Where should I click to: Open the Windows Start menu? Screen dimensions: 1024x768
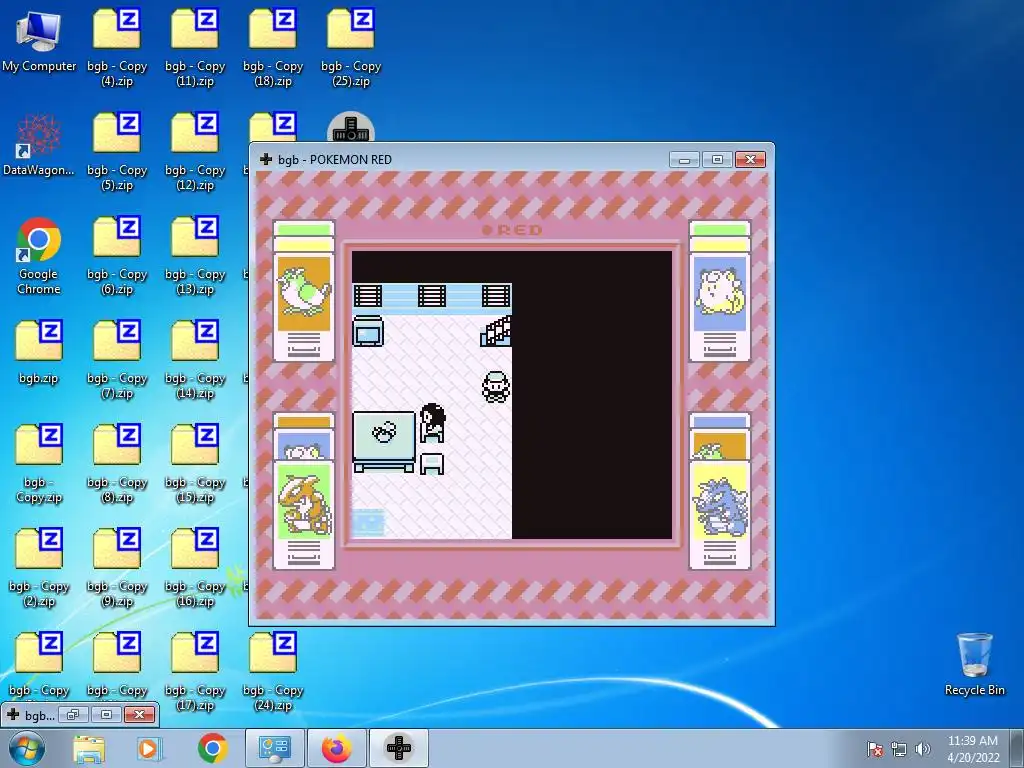tap(27, 748)
